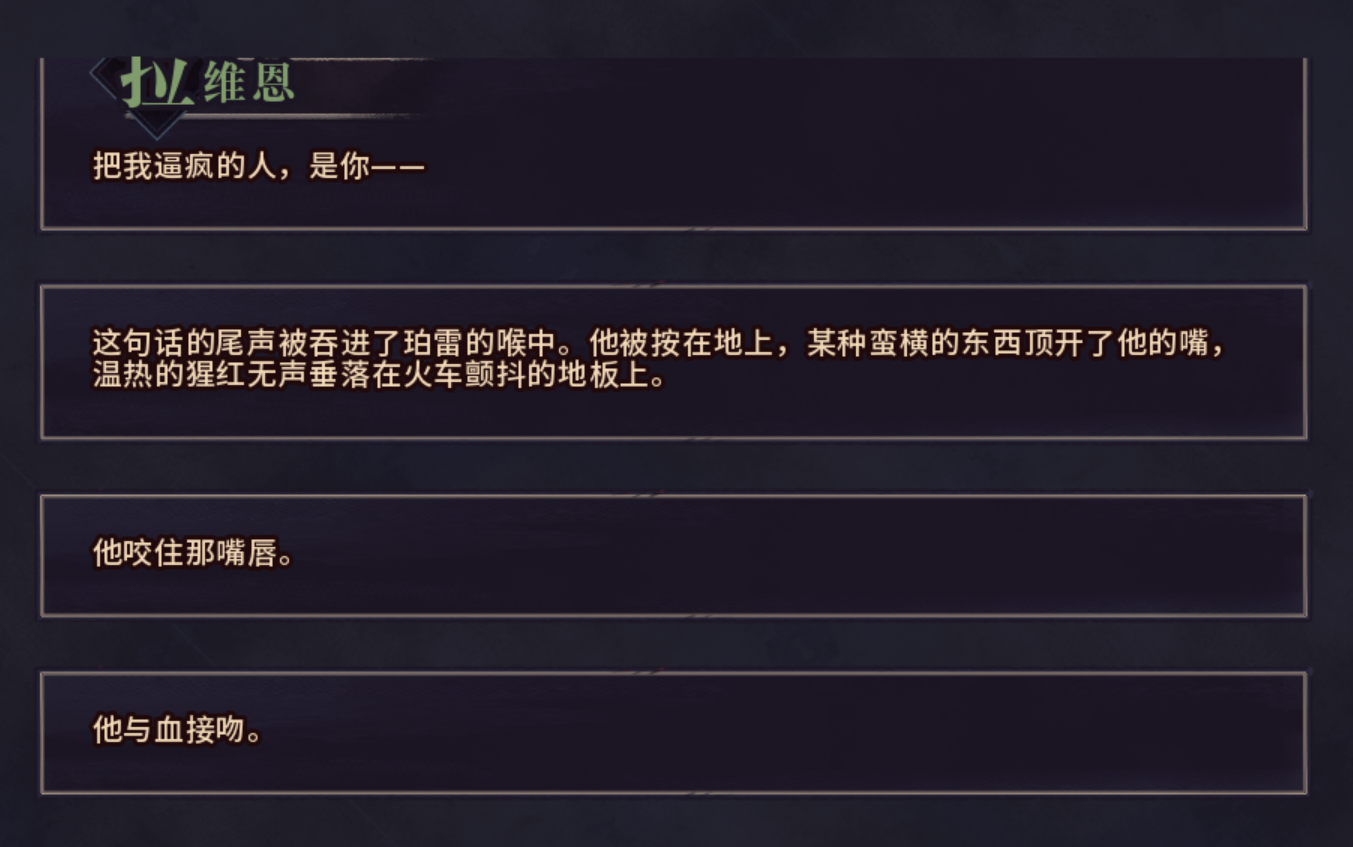Select the log entry 他咬住那嘴唇。
1353x847 pixels.
673,555
